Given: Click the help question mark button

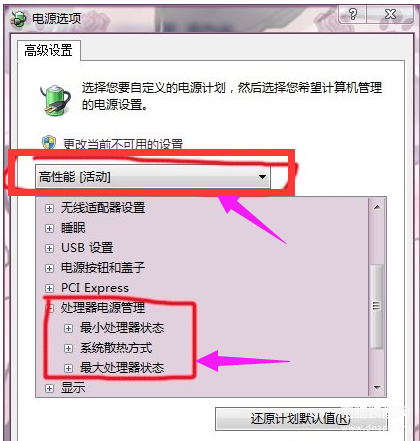Looking at the screenshot, I should [x=352, y=14].
